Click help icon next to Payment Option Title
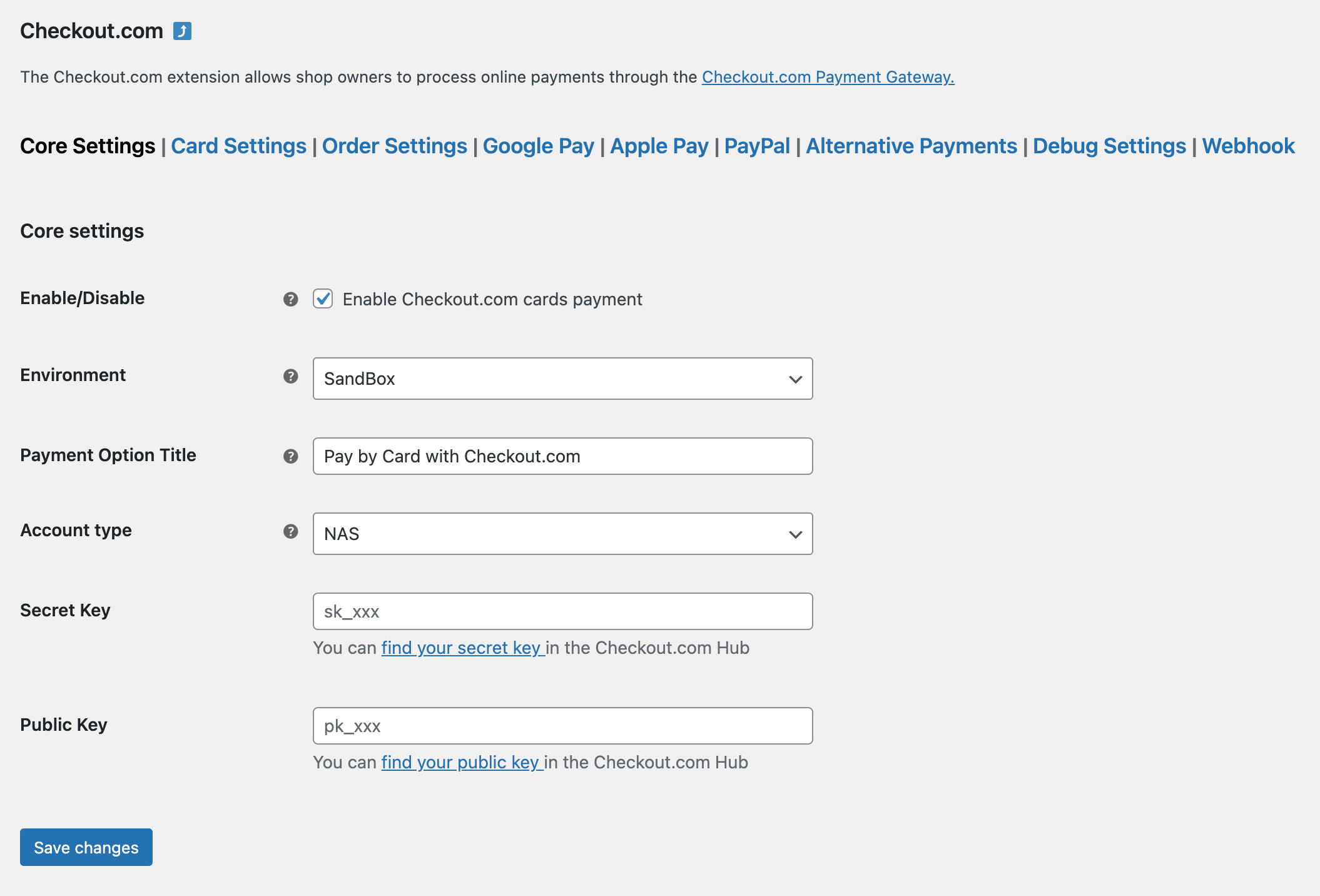 click(290, 456)
